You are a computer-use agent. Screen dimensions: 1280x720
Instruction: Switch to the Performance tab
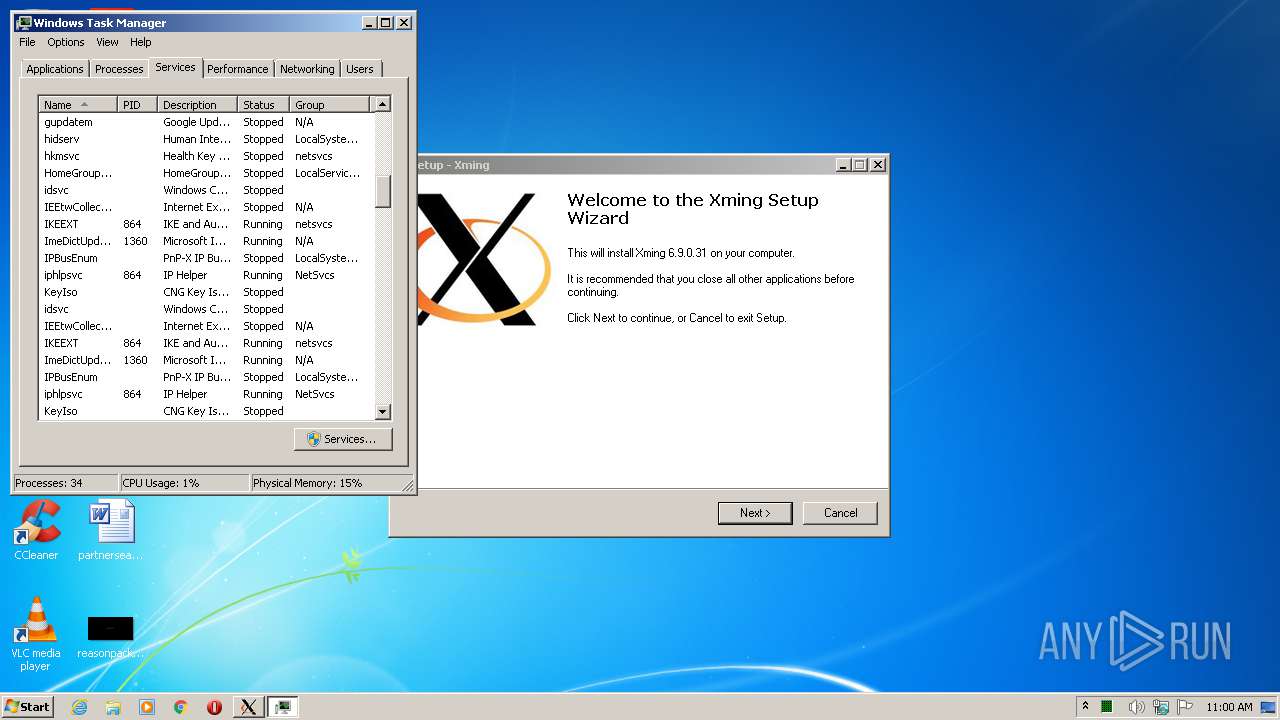(238, 69)
